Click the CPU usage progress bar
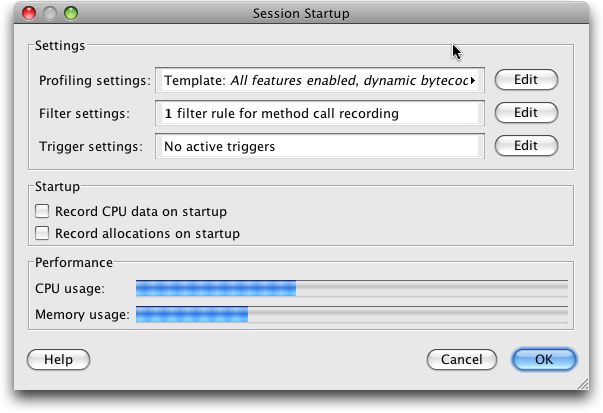Image resolution: width=603 pixels, height=413 pixels. click(350, 289)
